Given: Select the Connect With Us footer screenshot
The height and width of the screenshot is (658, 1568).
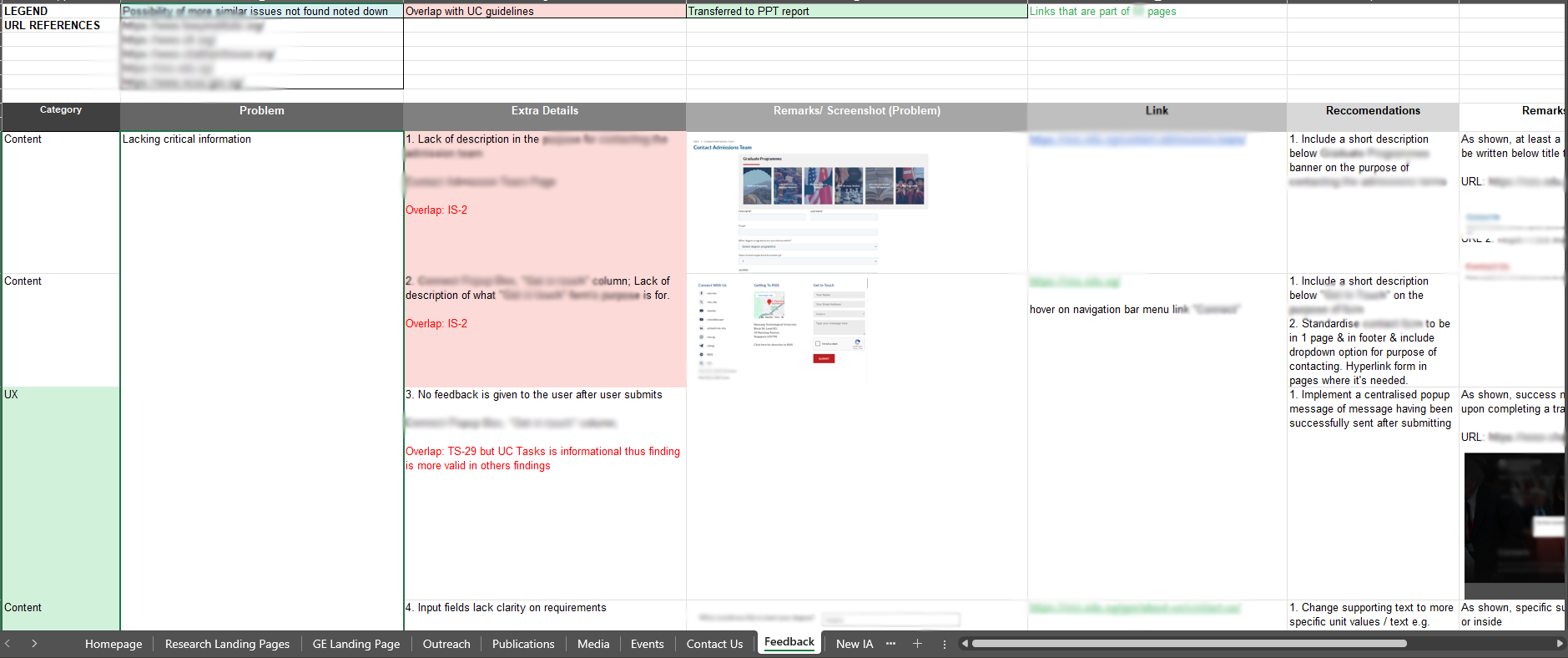Looking at the screenshot, I should click(x=782, y=329).
